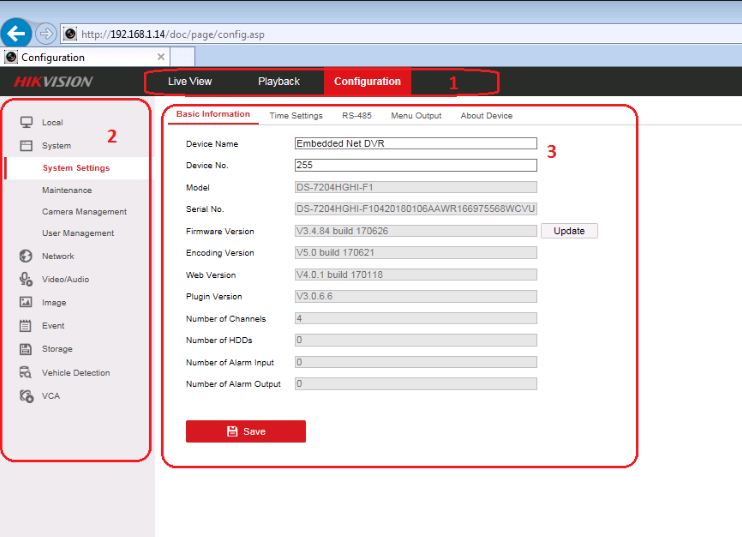Expand the Network section

tap(58, 256)
